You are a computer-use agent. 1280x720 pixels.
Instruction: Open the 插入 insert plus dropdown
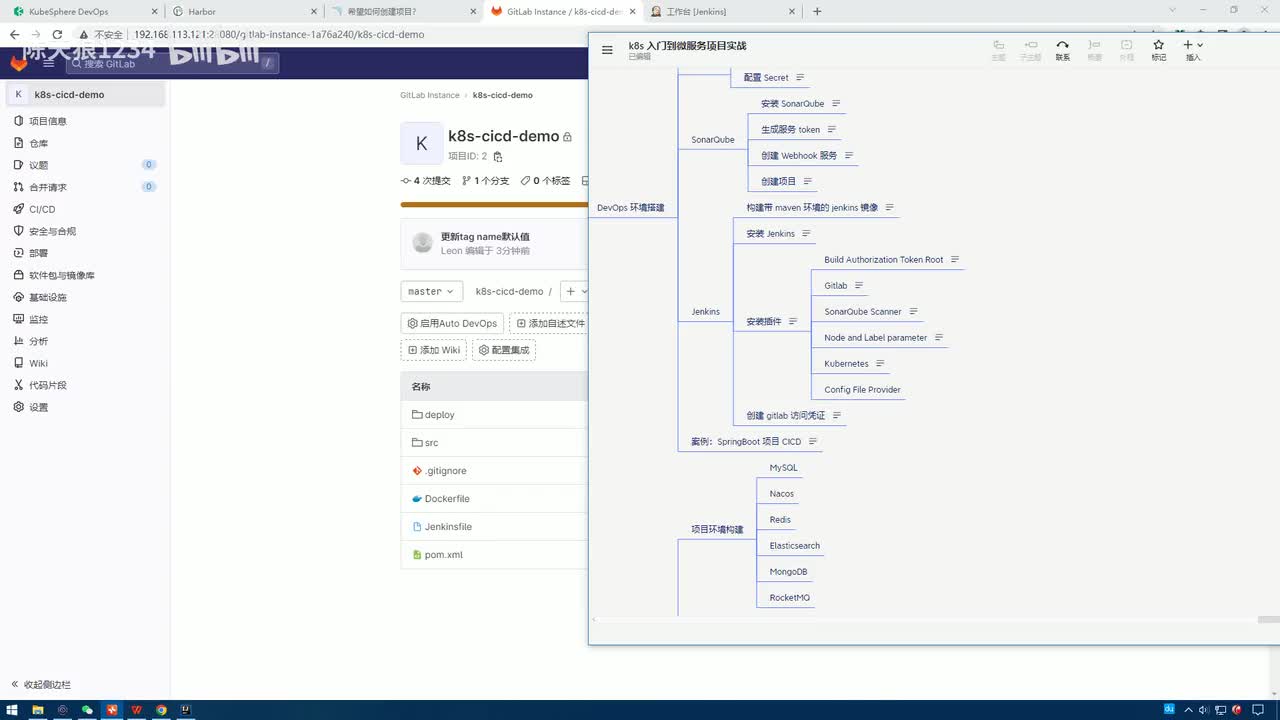click(1193, 50)
